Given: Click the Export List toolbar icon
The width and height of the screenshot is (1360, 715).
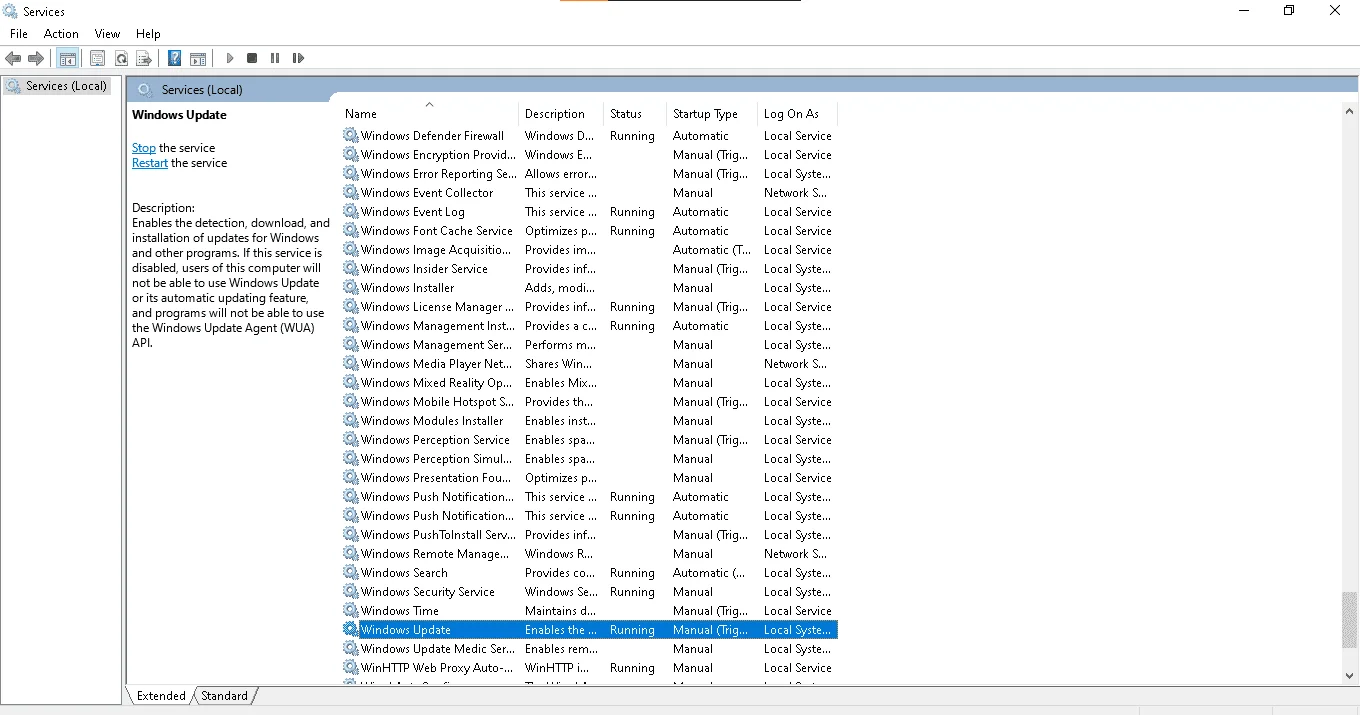Looking at the screenshot, I should 144,58.
